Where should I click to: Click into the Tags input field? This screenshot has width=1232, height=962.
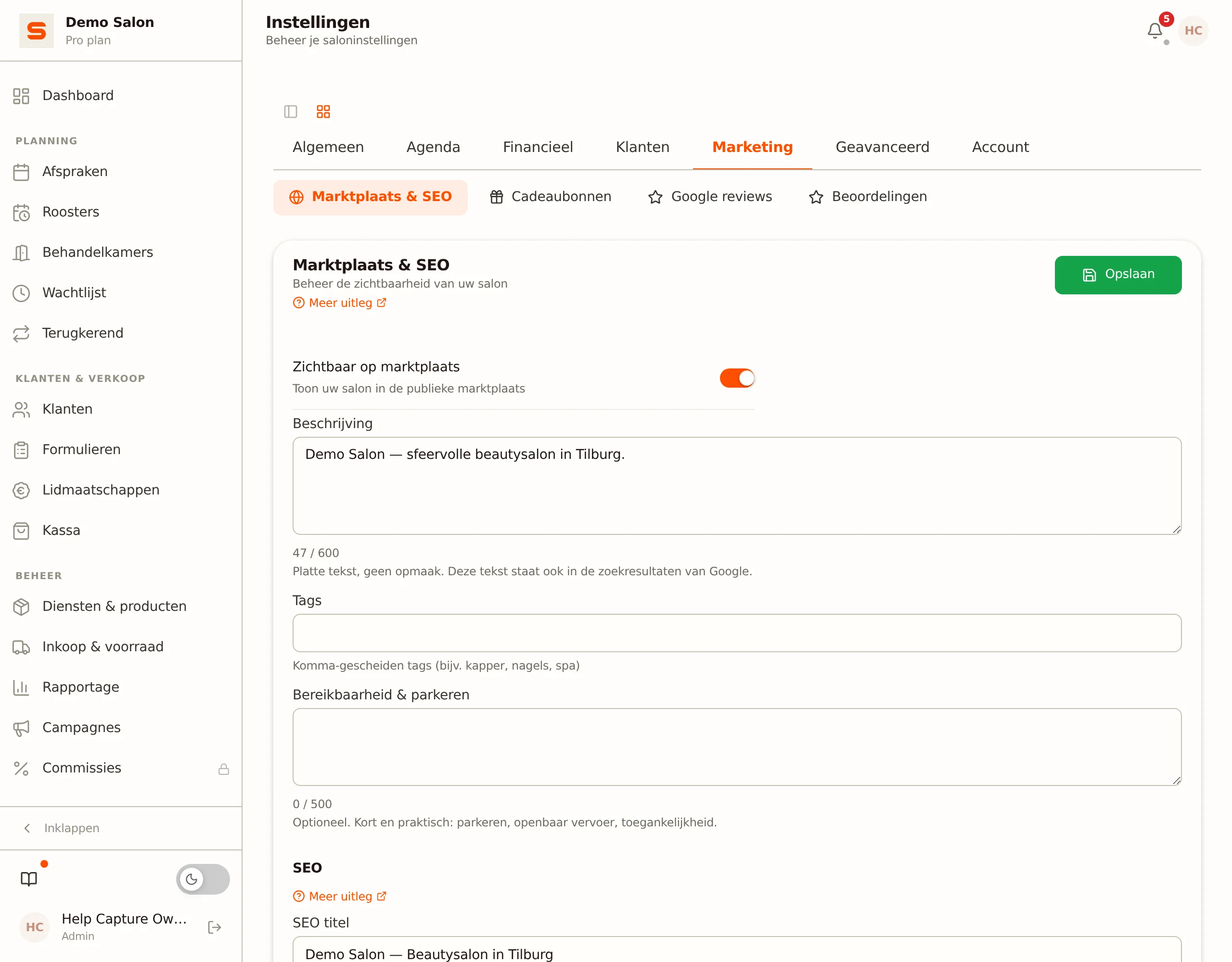tap(736, 633)
